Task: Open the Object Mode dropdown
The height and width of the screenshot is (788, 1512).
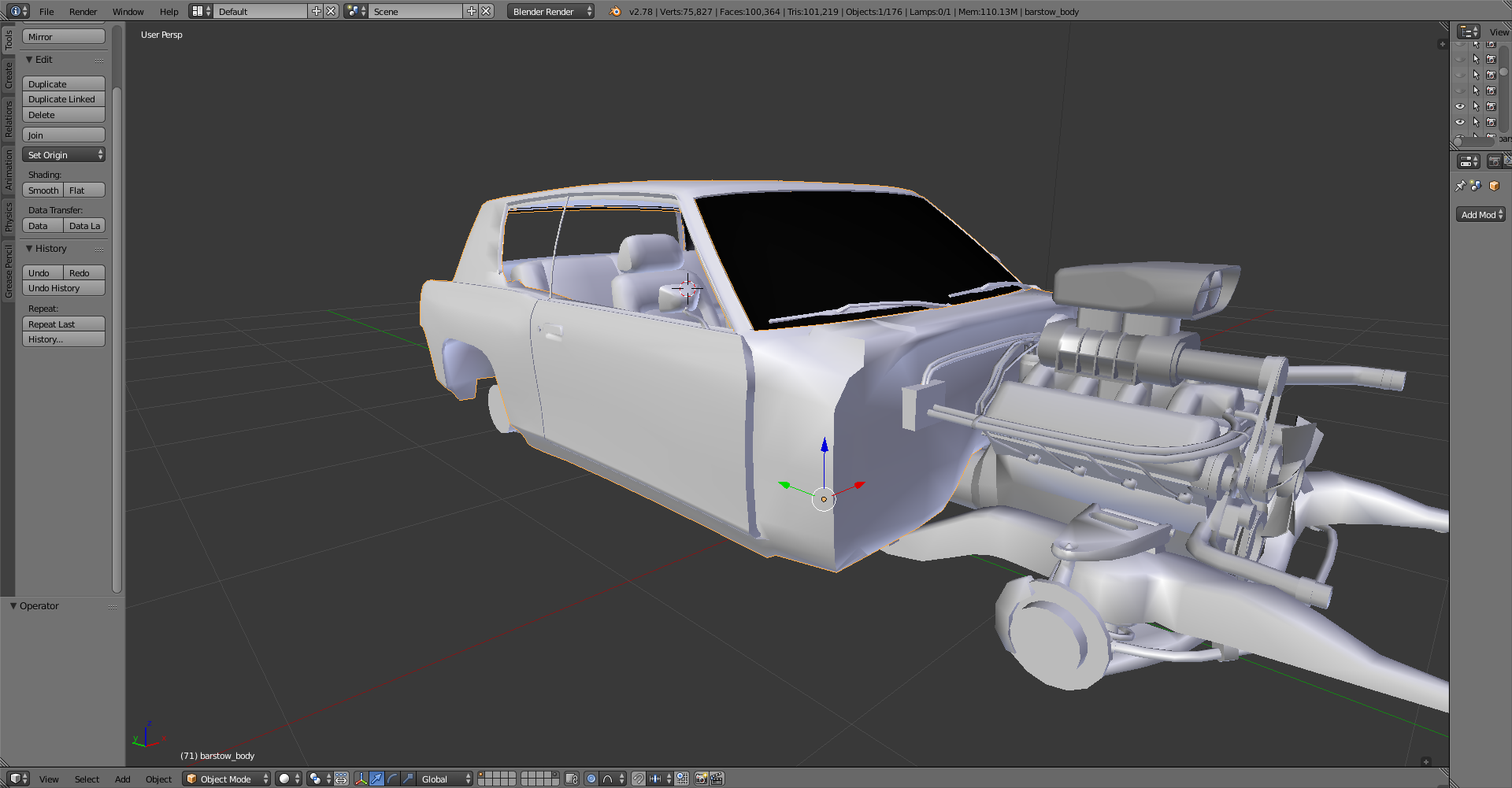Action: click(226, 779)
